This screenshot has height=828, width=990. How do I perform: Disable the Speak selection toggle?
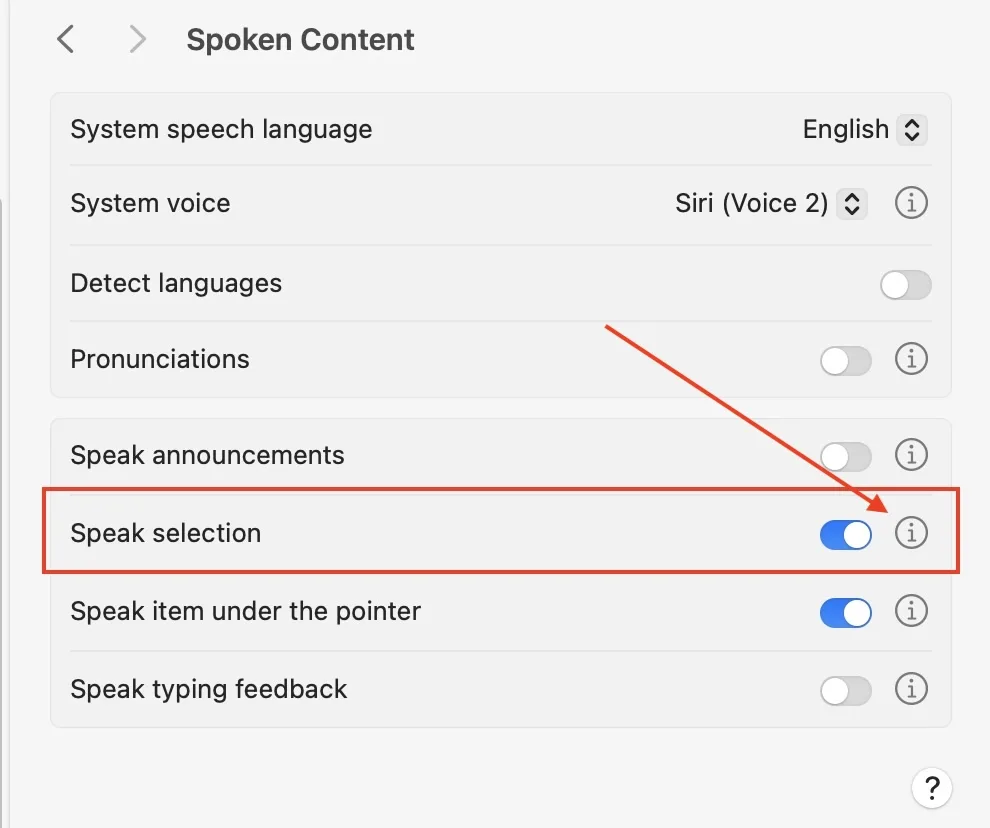coord(845,534)
